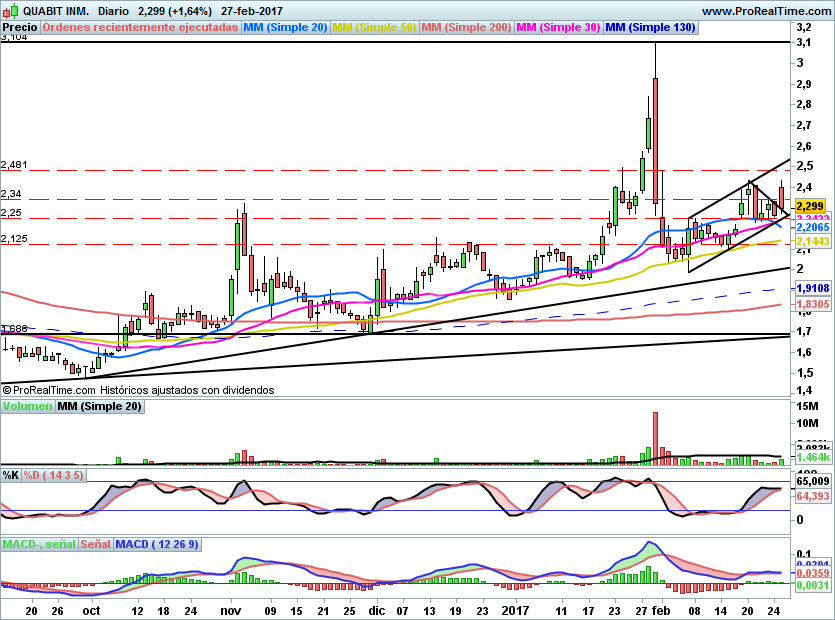Click the nov month marker on time axis

click(231, 611)
